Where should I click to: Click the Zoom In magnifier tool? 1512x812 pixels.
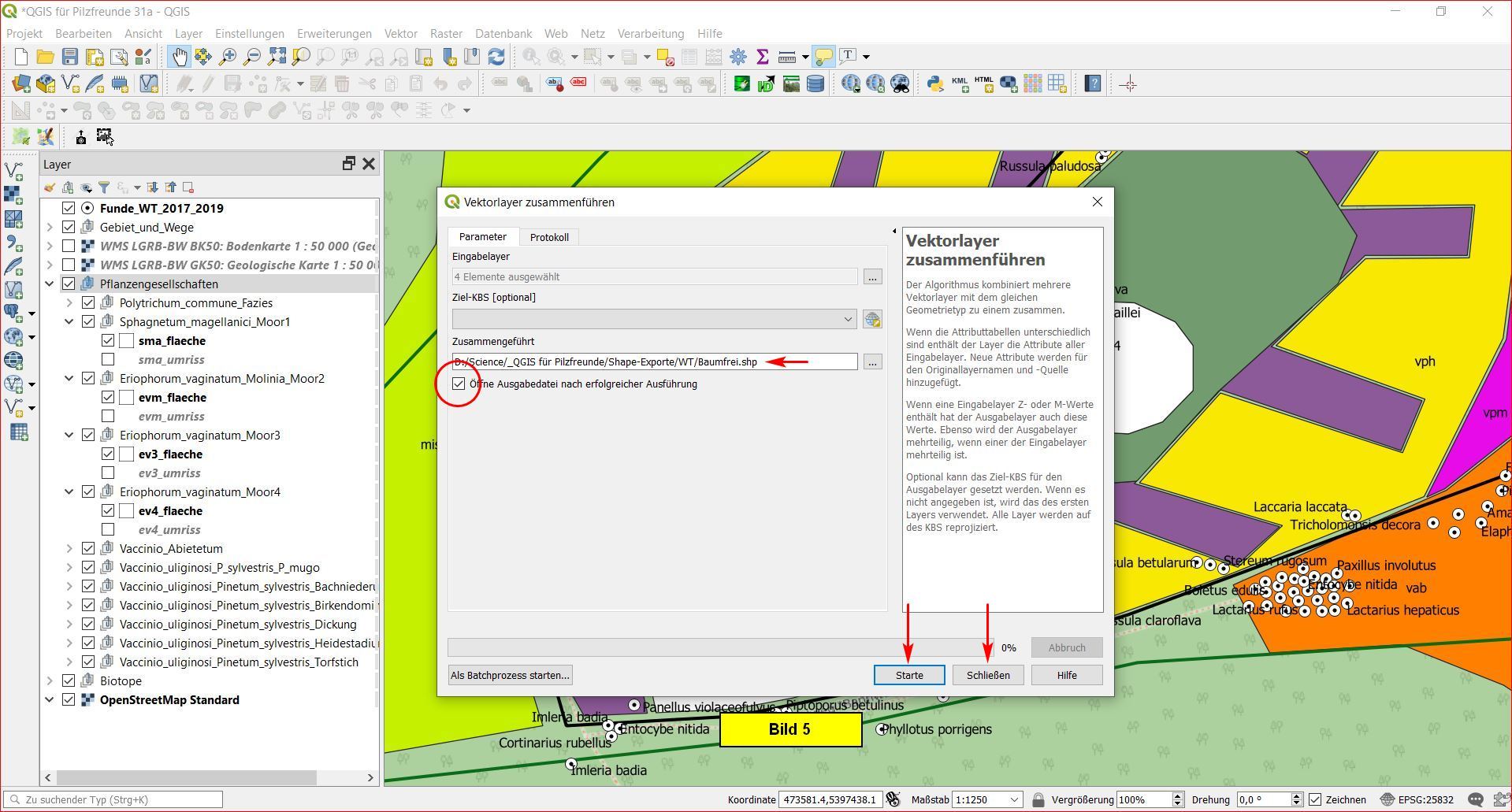[x=228, y=57]
